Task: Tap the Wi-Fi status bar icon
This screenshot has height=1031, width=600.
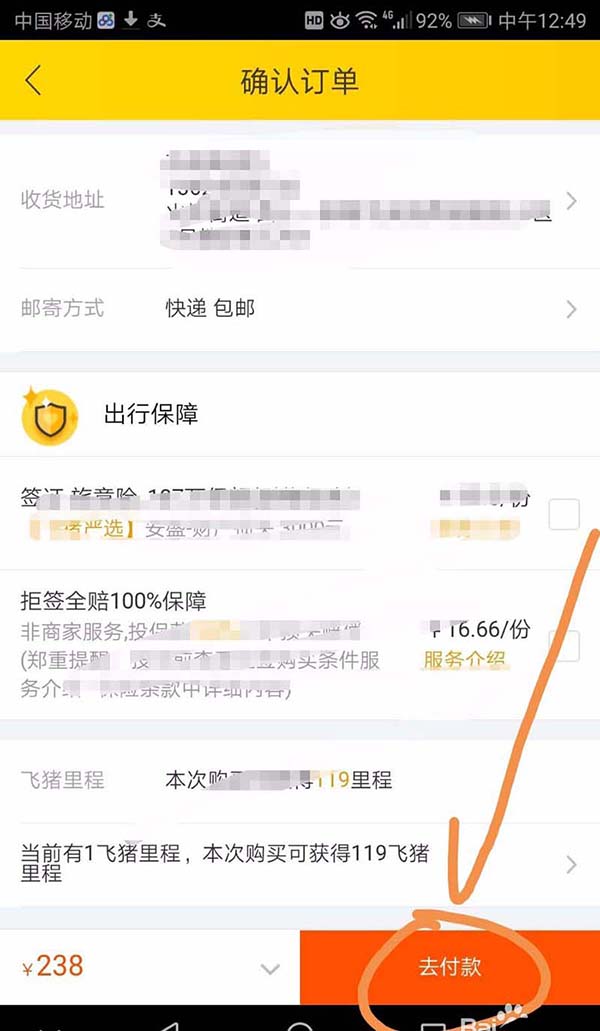Action: tap(366, 20)
